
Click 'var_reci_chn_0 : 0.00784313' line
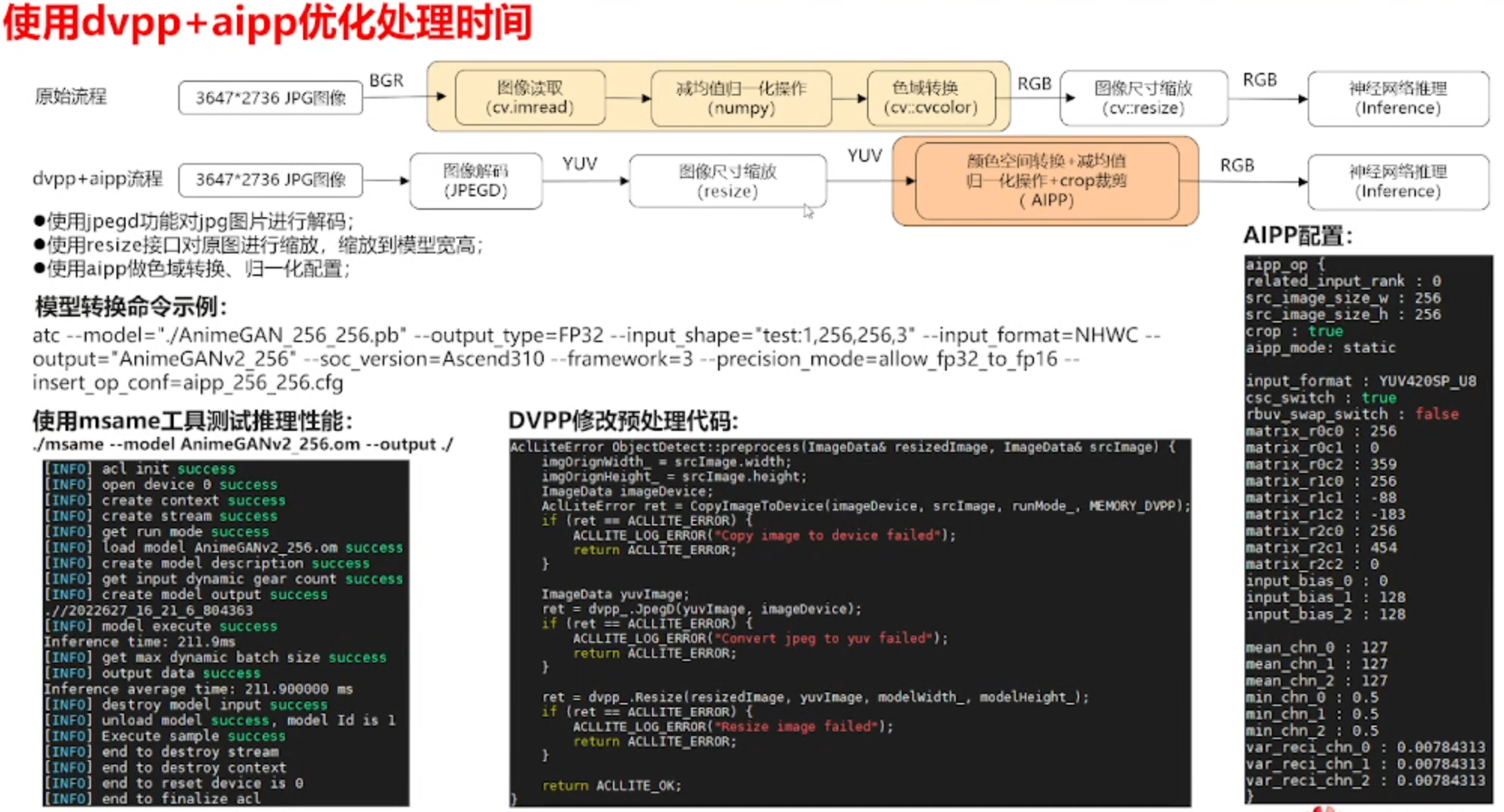(1366, 747)
